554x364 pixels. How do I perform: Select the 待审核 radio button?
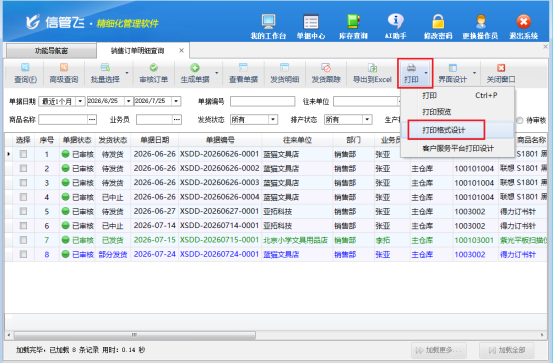coord(519,120)
